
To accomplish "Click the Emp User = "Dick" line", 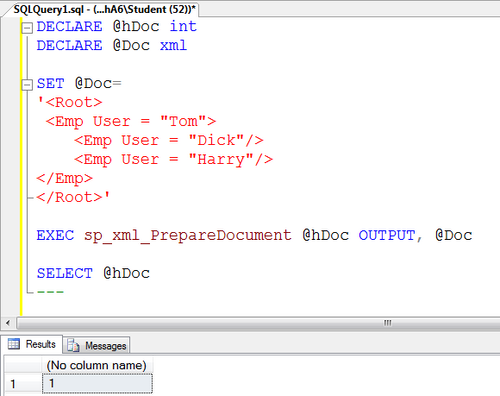I will coord(169,140).
